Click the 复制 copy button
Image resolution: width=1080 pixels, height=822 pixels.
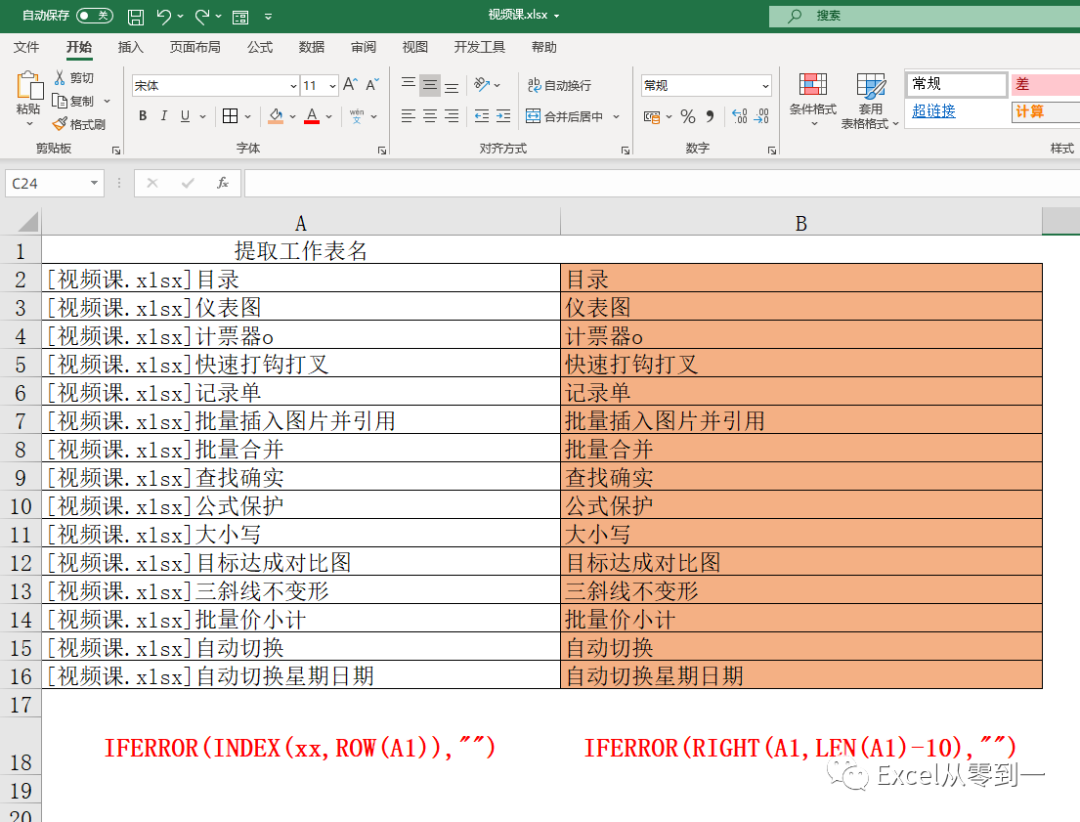point(74,101)
